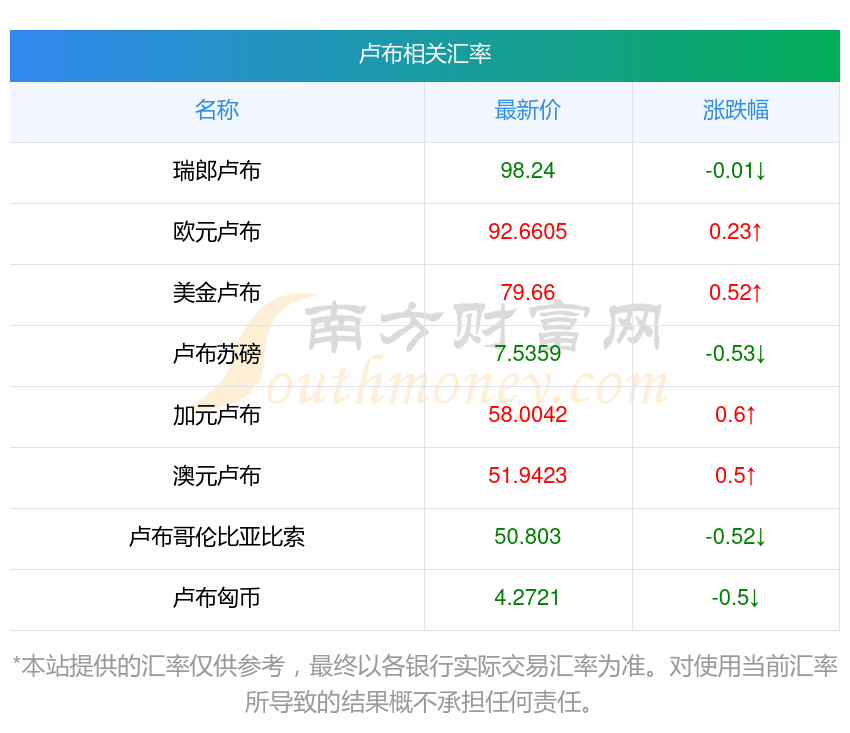Screen dimensions: 850x733
Task: Select the 瑞郎卢布 row name
Action: (x=217, y=171)
